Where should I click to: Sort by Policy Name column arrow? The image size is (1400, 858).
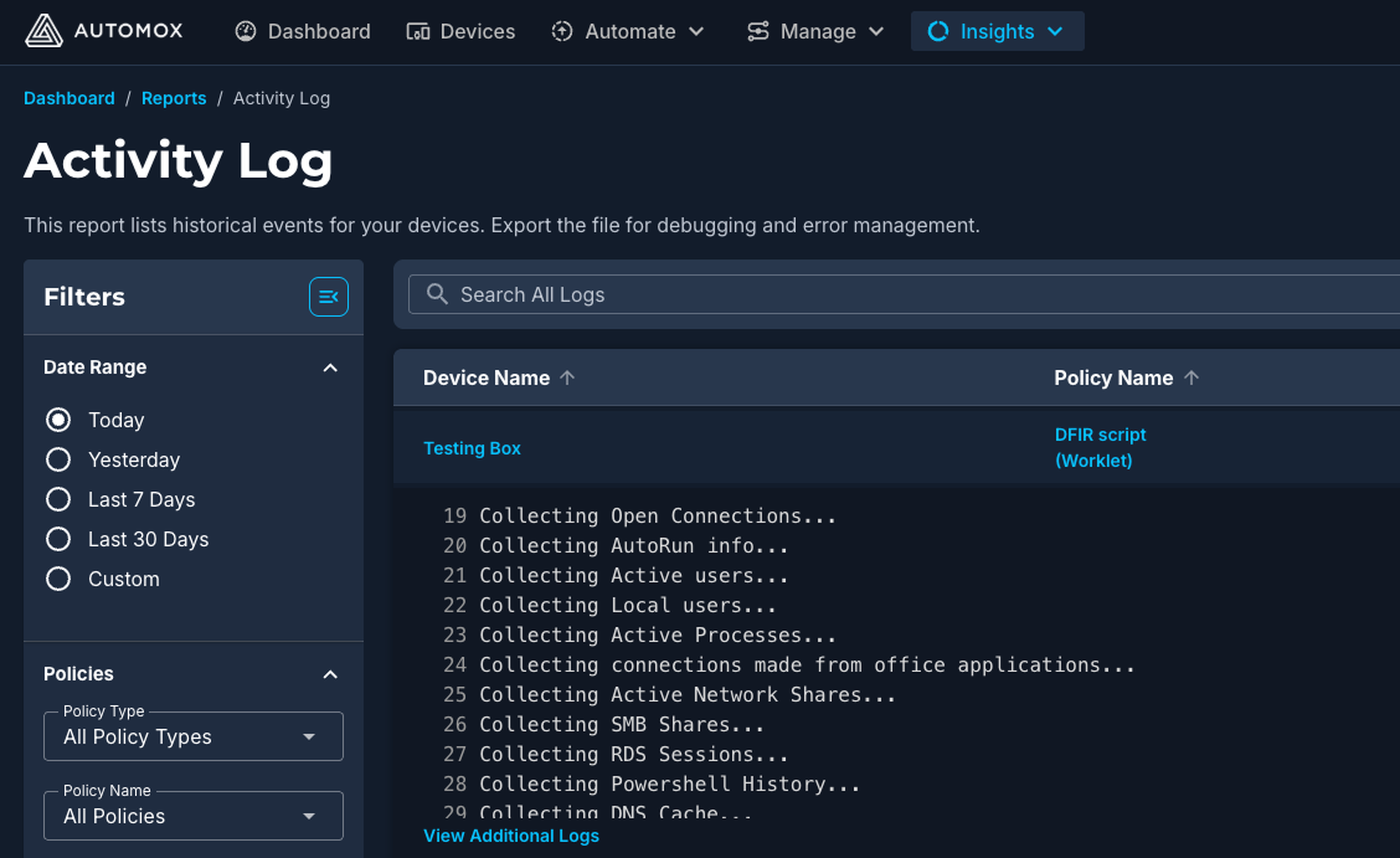pos(1191,378)
